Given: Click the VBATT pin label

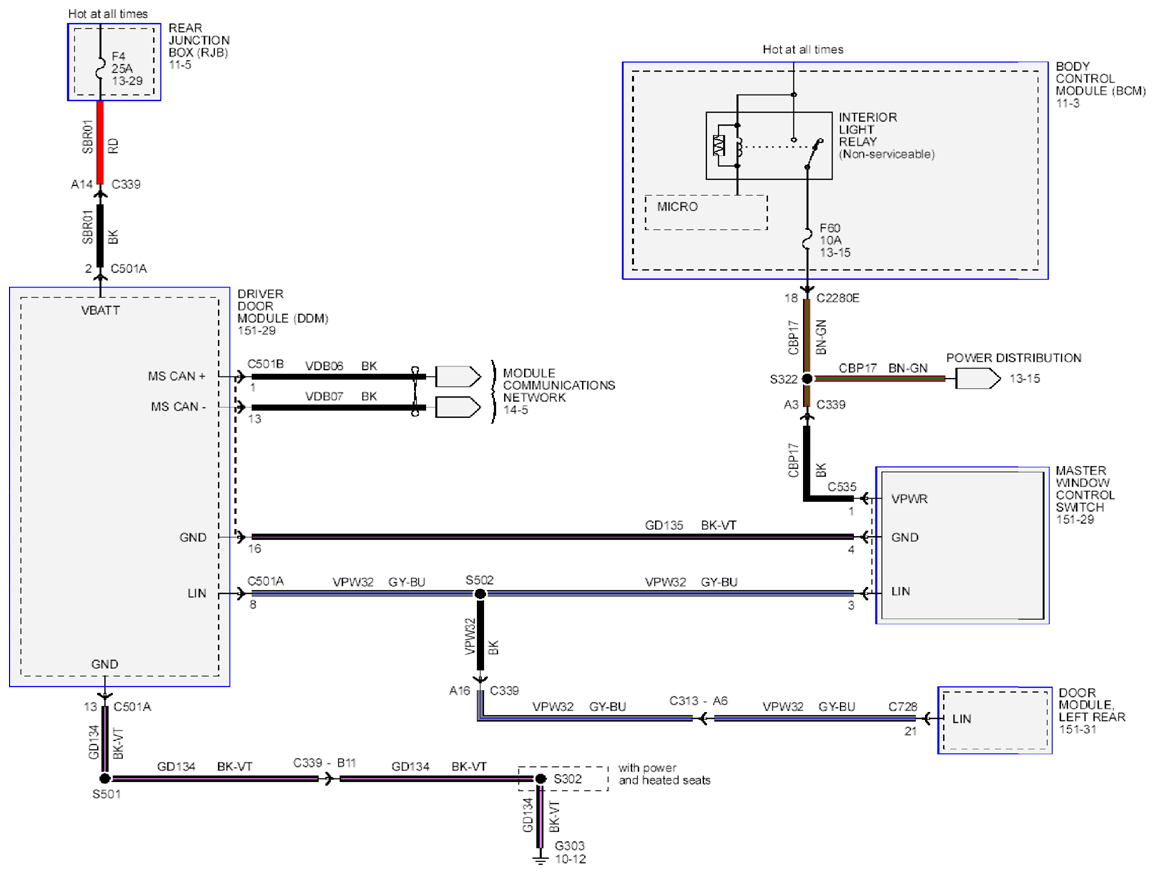Looking at the screenshot, I should coord(100,310).
